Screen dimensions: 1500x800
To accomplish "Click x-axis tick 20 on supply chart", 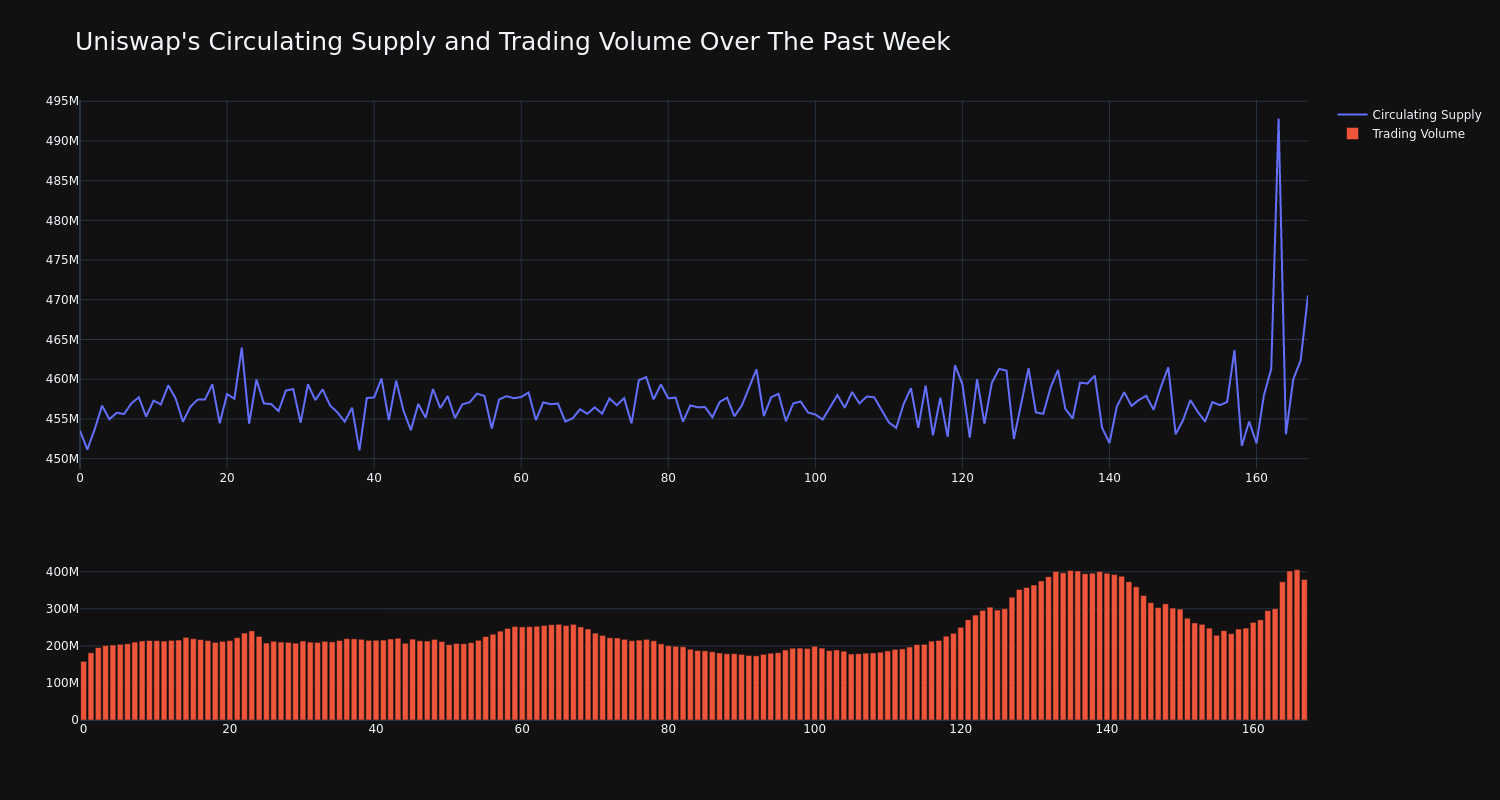I will tap(227, 478).
